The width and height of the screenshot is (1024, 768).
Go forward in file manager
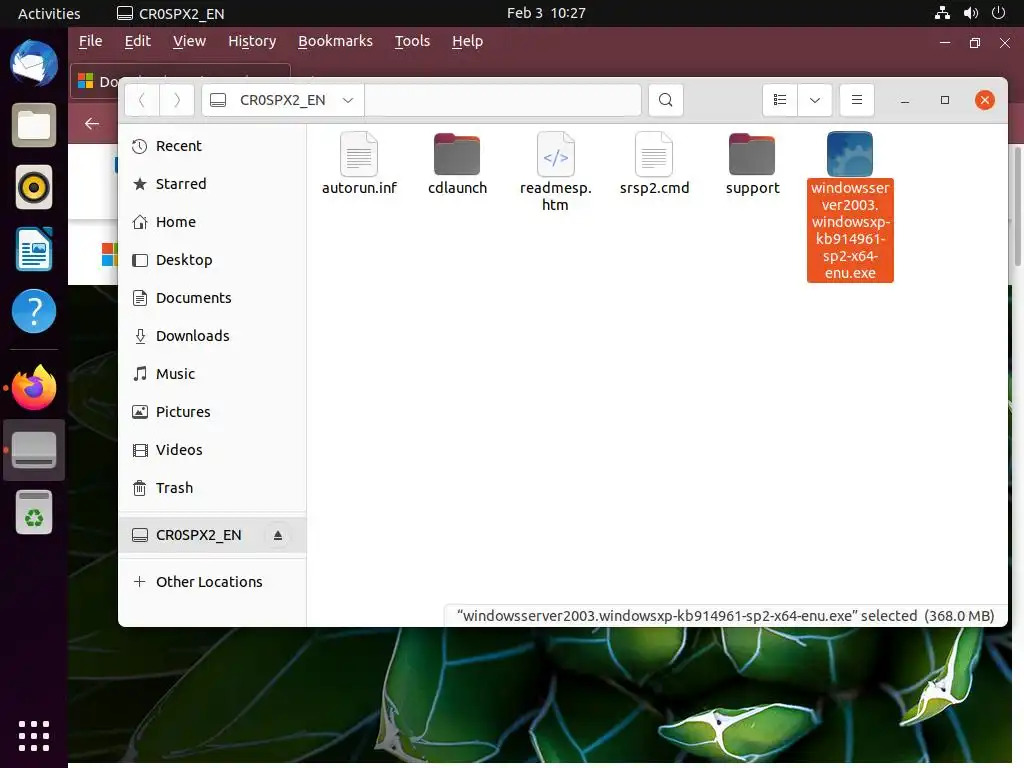(177, 100)
